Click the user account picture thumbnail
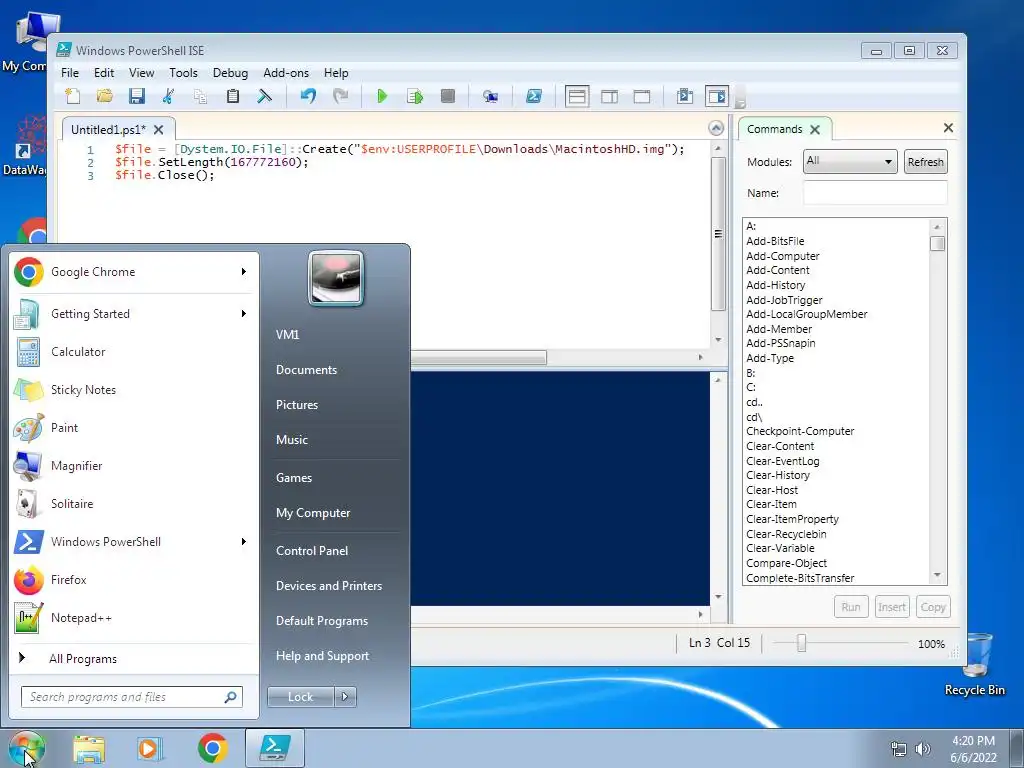Viewport: 1024px width, 768px height. point(336,278)
